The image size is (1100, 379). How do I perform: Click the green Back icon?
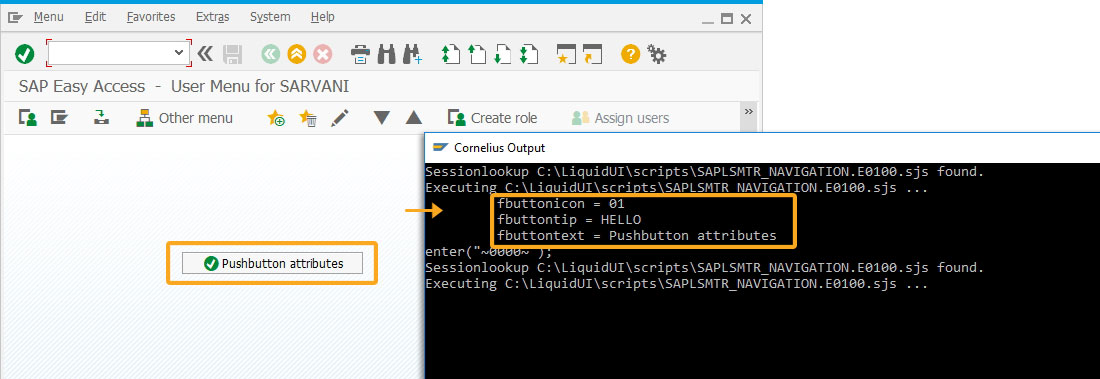pyautogui.click(x=270, y=53)
